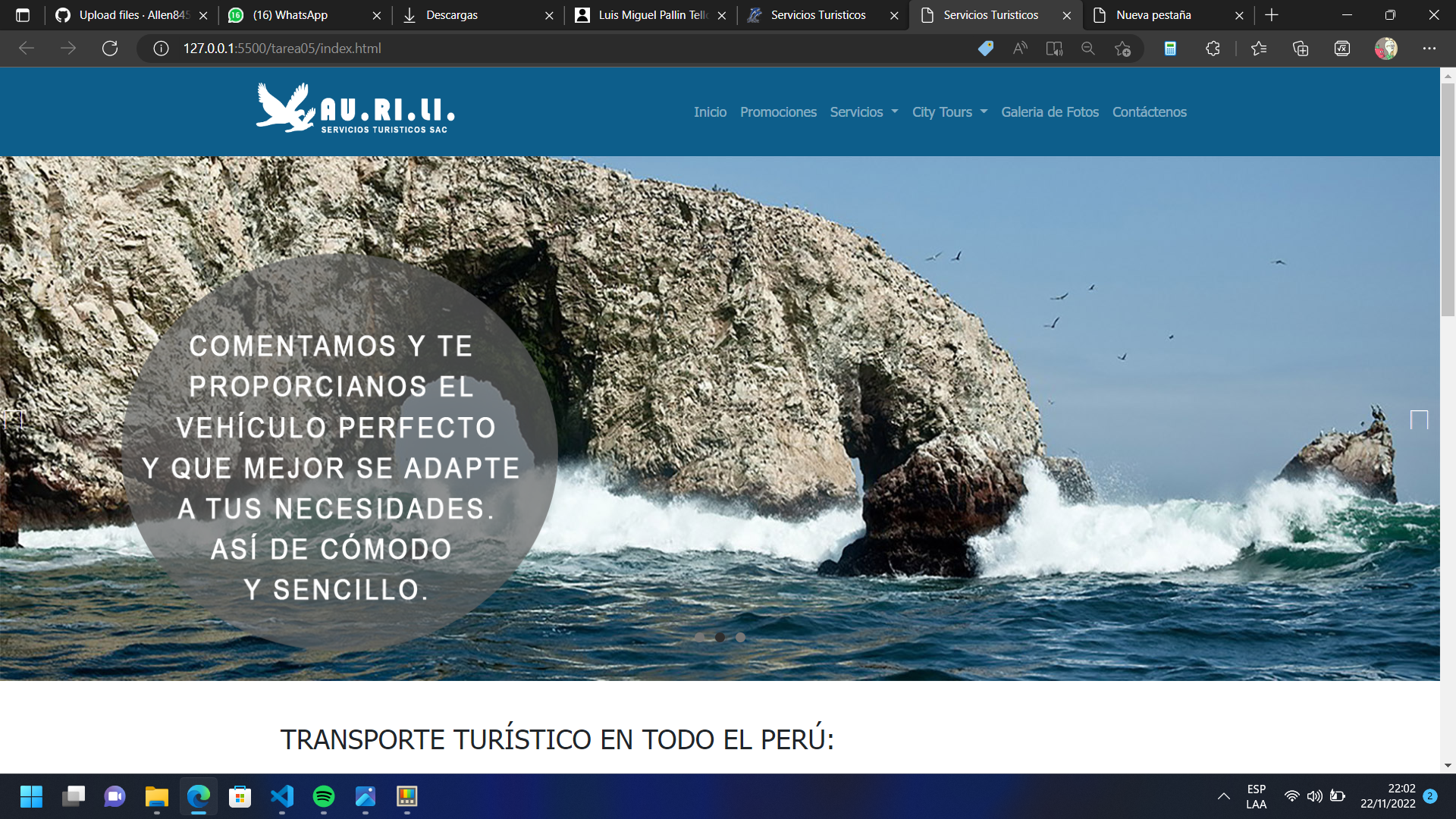1456x819 pixels.
Task: Open the calculator extension in the toolbar
Action: 1170,49
